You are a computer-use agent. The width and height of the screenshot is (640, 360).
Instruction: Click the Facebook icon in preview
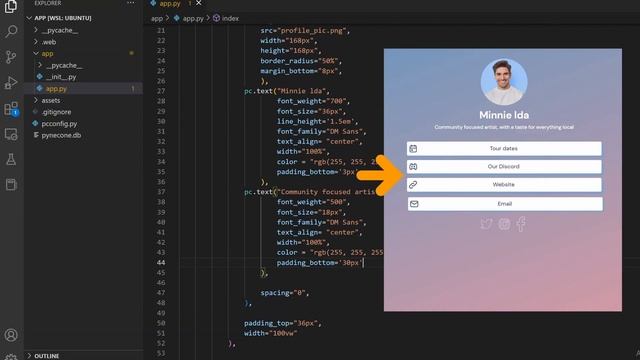click(521, 224)
